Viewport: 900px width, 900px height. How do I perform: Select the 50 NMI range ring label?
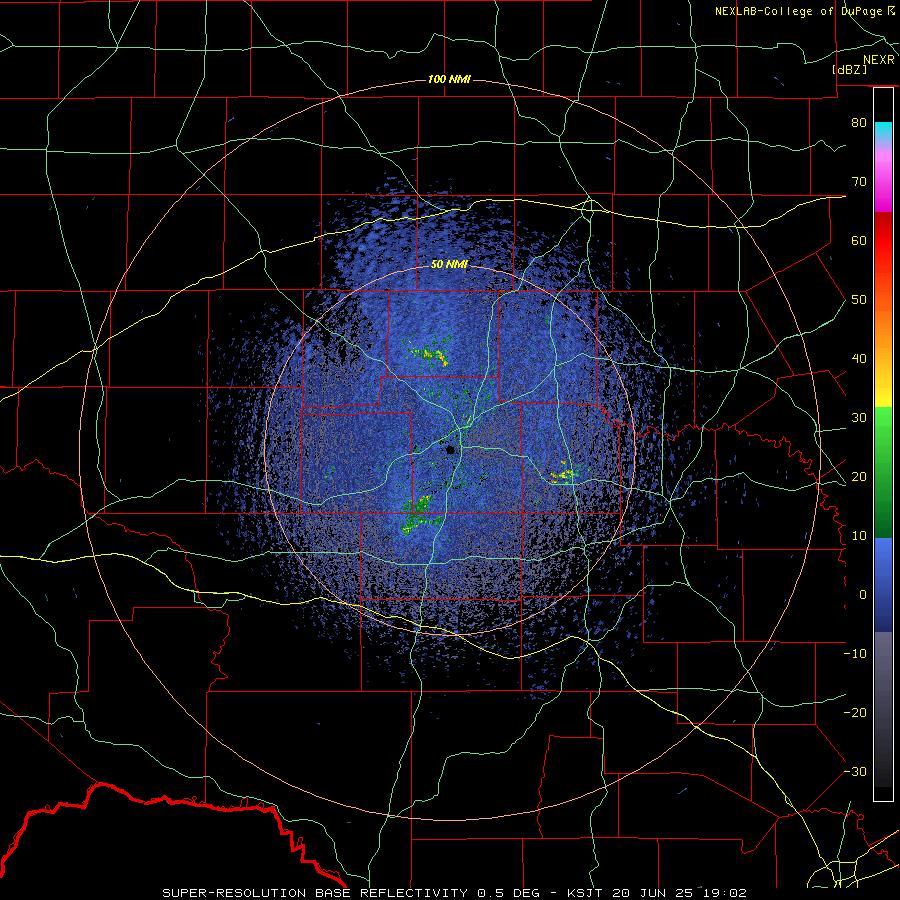449,265
